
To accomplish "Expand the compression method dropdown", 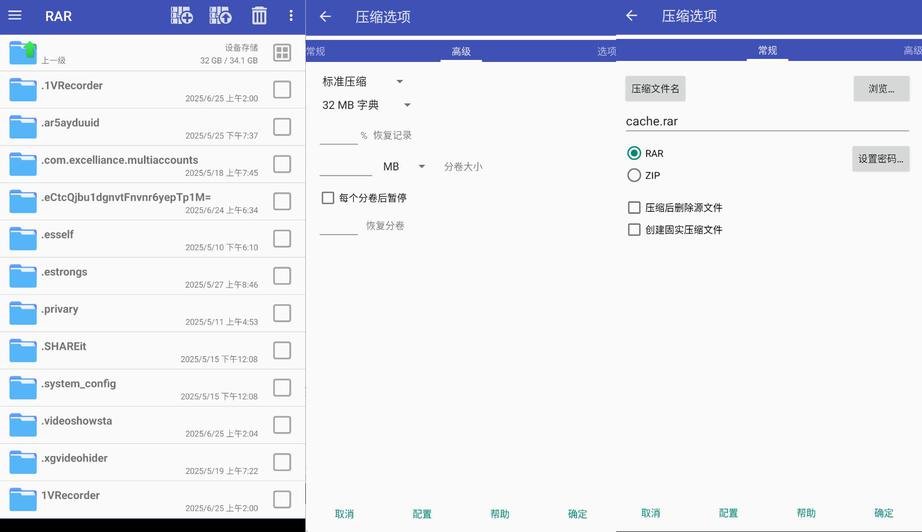I will tap(363, 82).
